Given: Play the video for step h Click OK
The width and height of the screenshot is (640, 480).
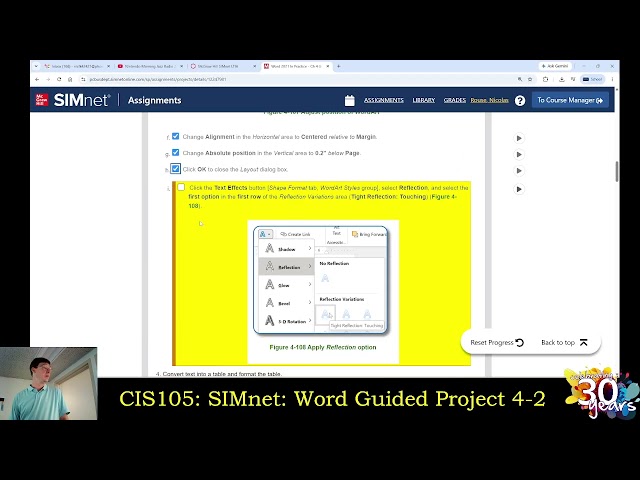Looking at the screenshot, I should (x=519, y=171).
